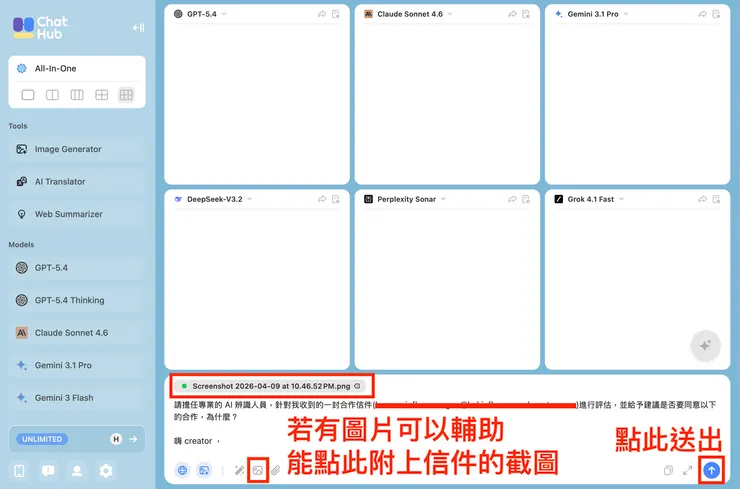Collapse the sidebar with the arrow icon

coord(138,28)
